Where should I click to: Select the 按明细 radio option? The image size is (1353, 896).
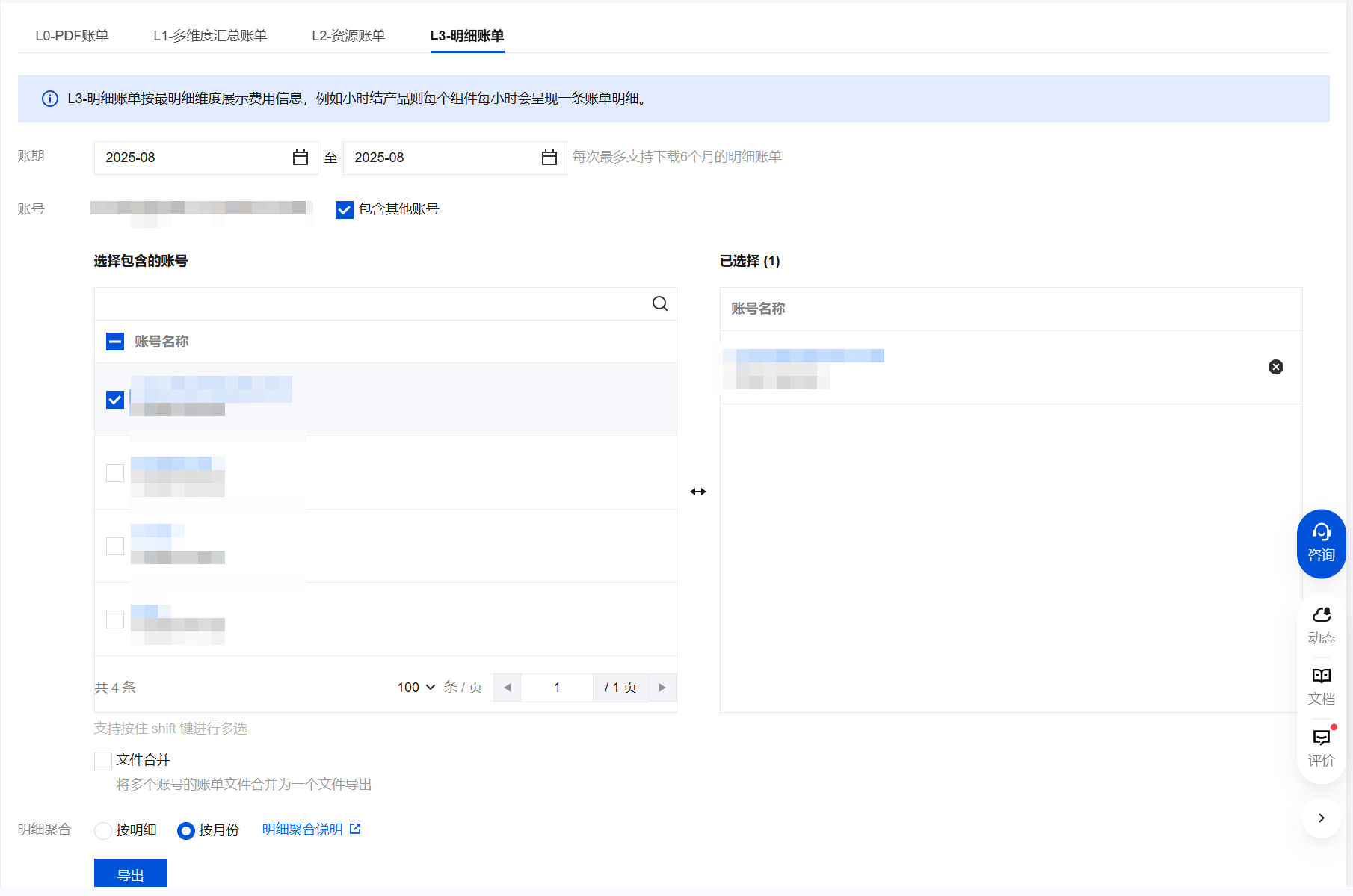pyautogui.click(x=103, y=830)
